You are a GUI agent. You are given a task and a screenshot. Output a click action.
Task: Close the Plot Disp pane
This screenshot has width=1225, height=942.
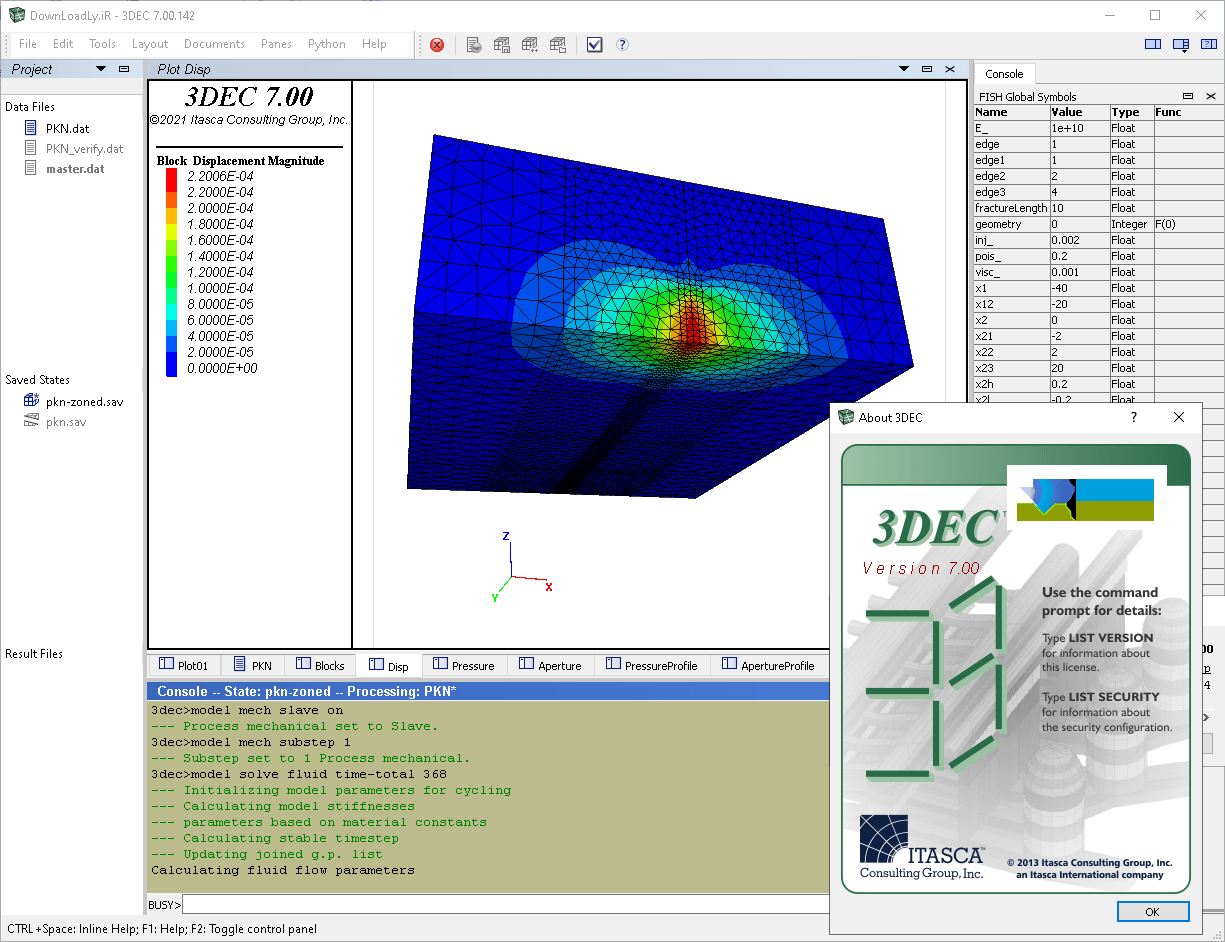point(950,69)
